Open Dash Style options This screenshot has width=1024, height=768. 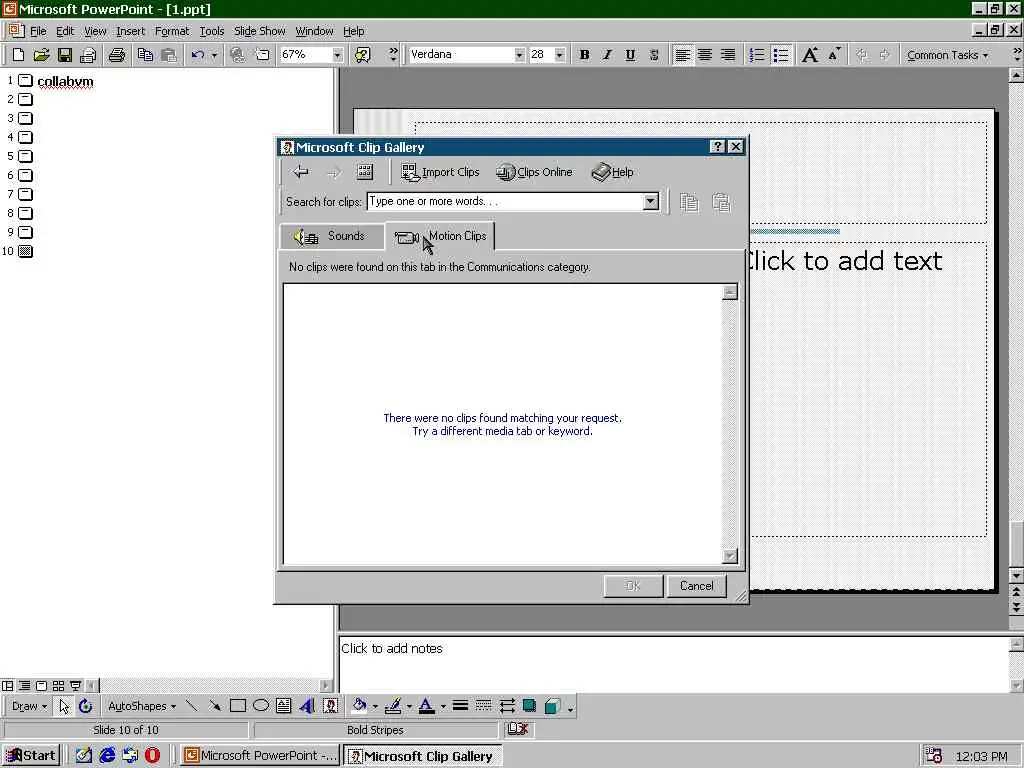coord(483,706)
